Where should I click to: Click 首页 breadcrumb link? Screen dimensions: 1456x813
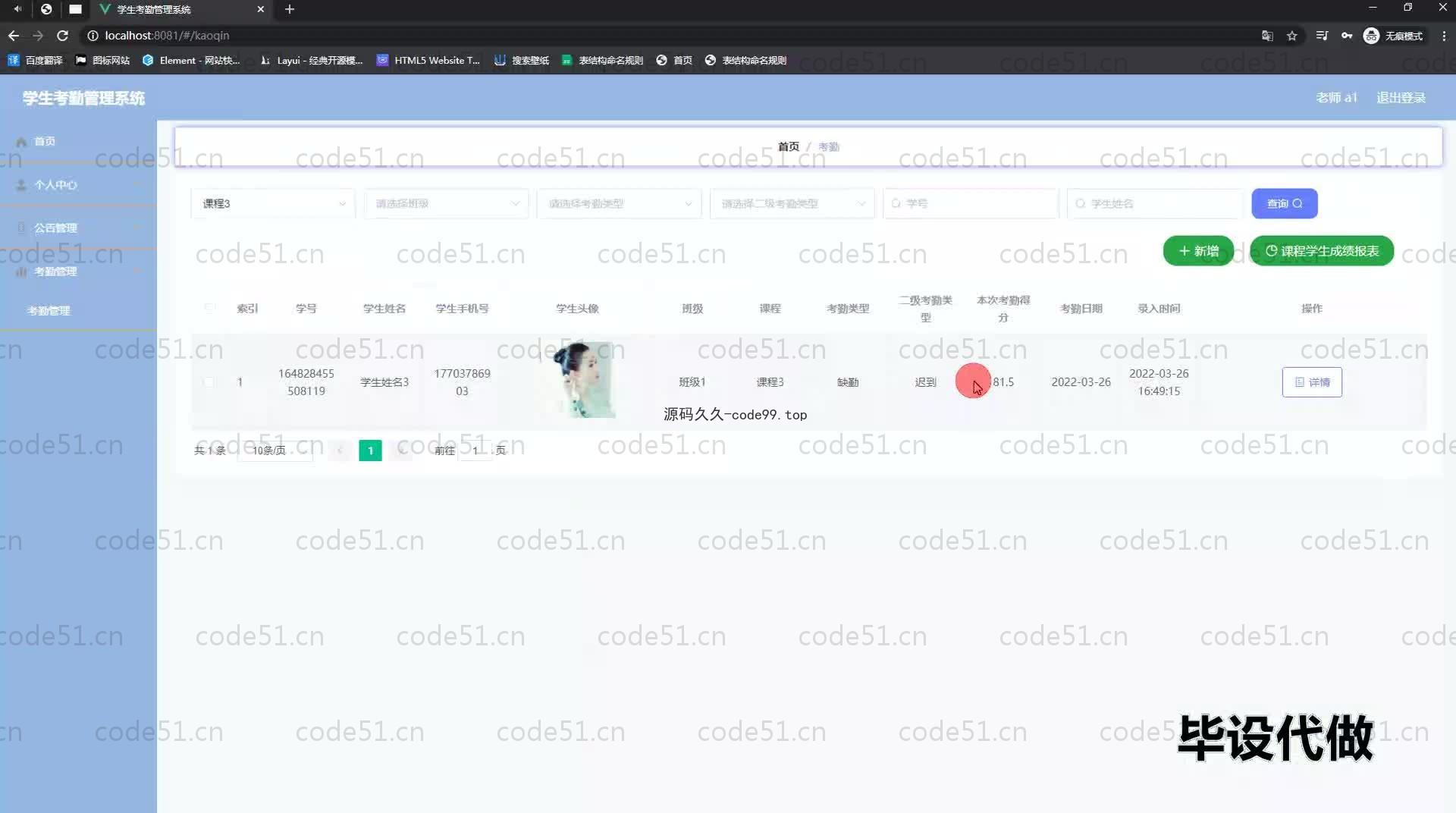789,146
